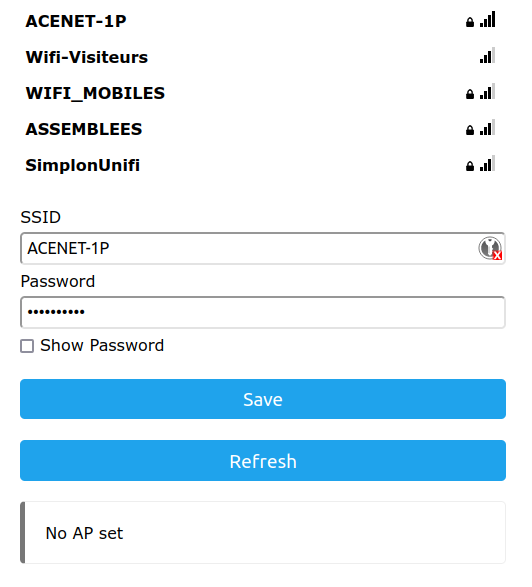Refresh the network list

coord(263,461)
